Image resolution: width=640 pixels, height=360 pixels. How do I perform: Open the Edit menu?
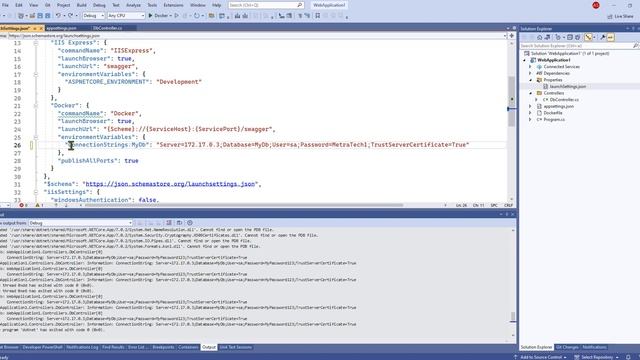point(19,5)
